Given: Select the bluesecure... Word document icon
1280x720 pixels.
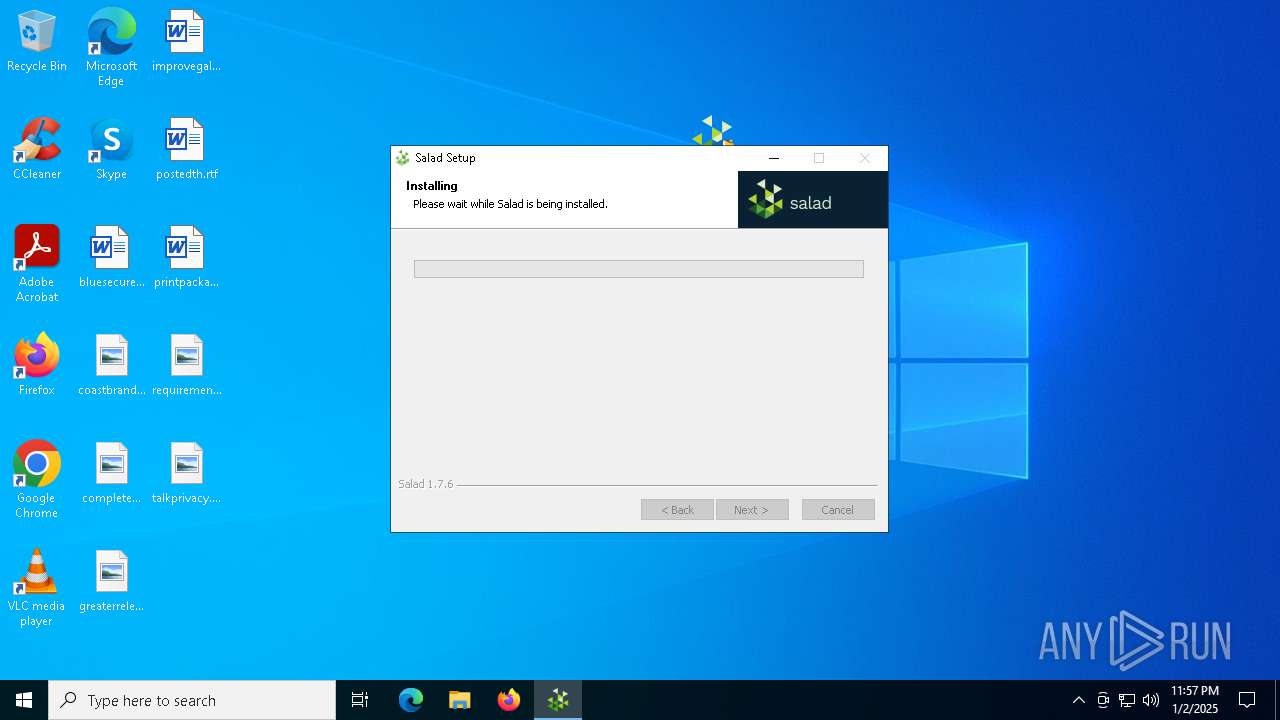Looking at the screenshot, I should 111,257.
